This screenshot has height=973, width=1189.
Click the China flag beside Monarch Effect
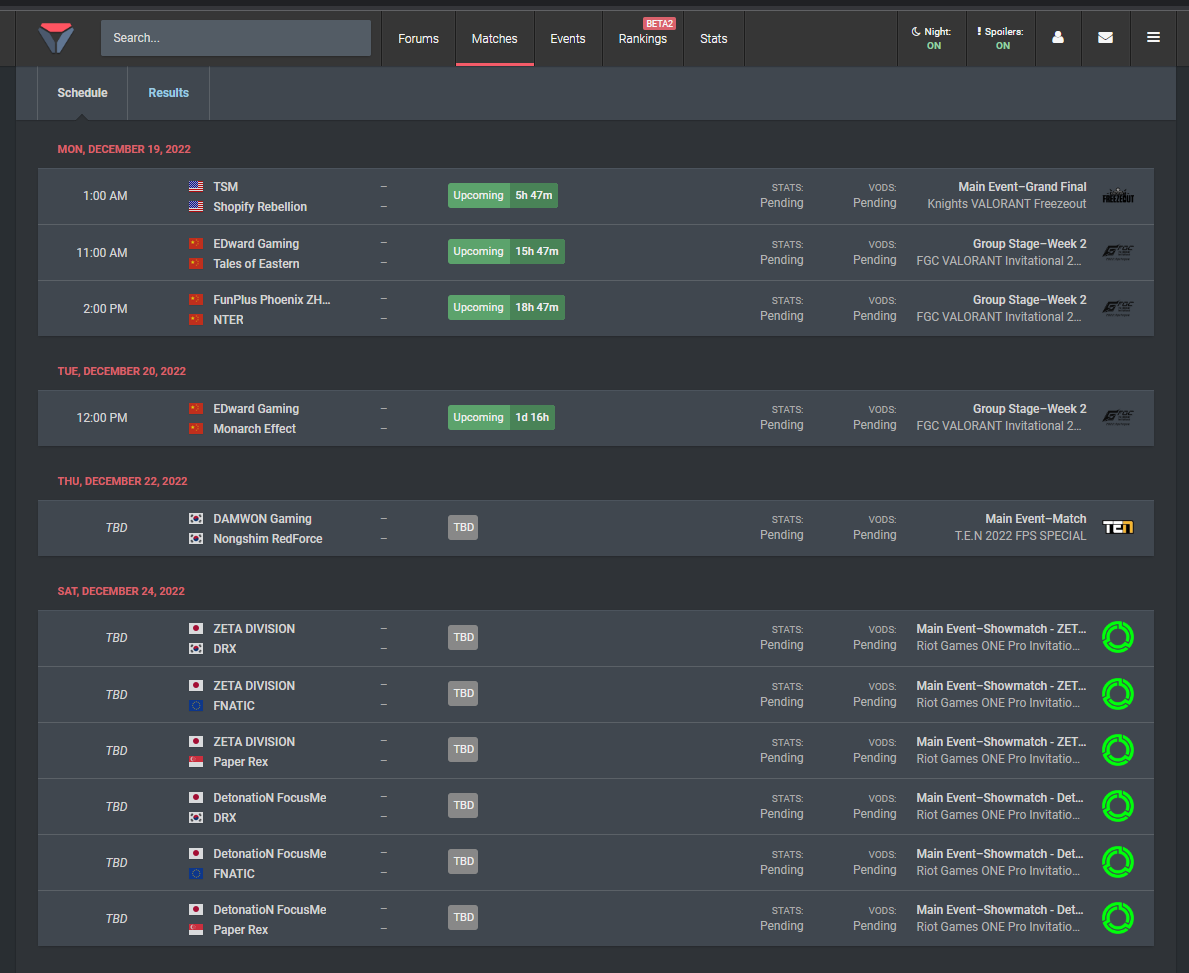tap(196, 428)
